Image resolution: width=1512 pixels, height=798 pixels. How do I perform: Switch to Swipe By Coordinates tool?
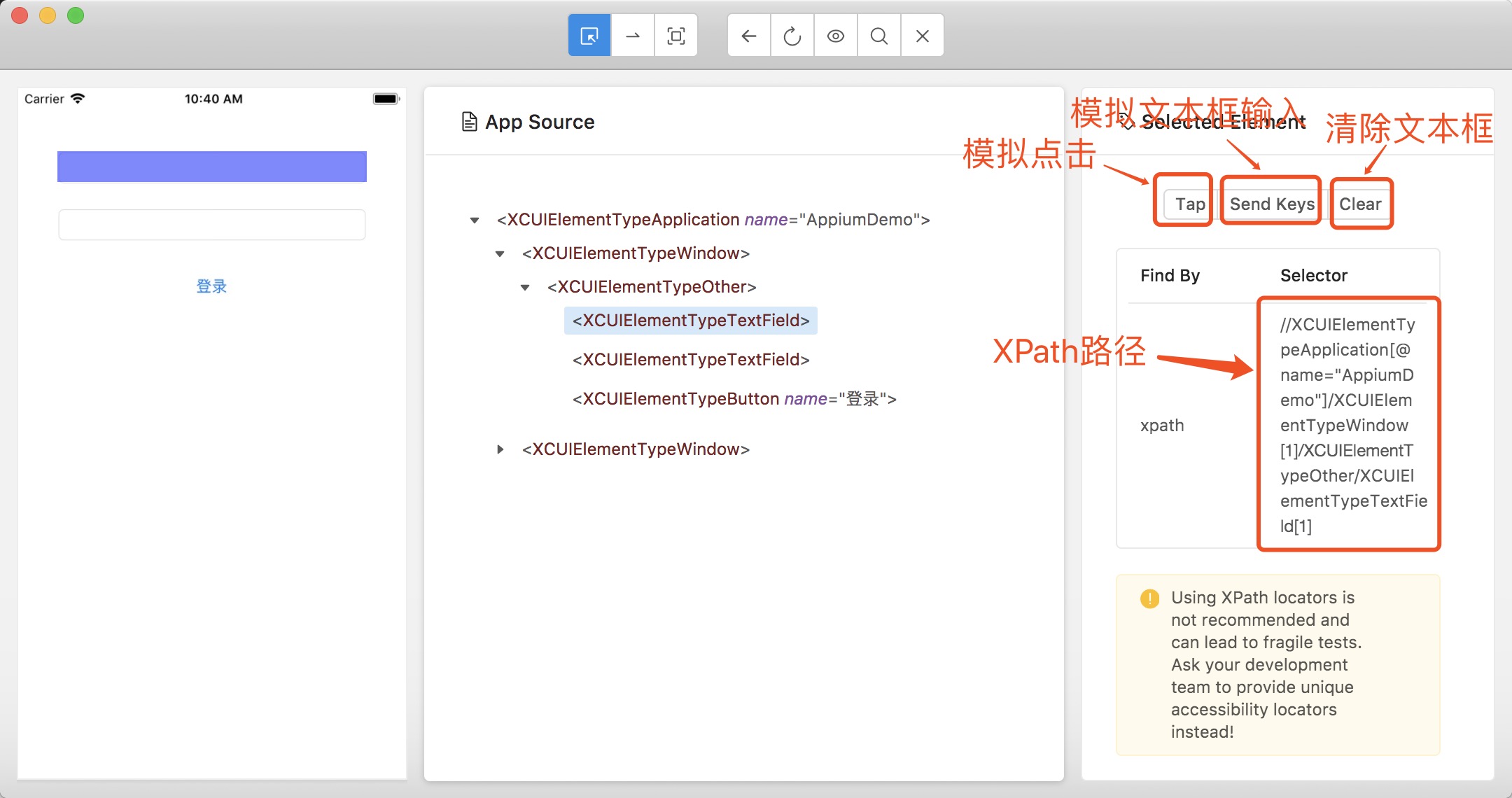[x=633, y=36]
